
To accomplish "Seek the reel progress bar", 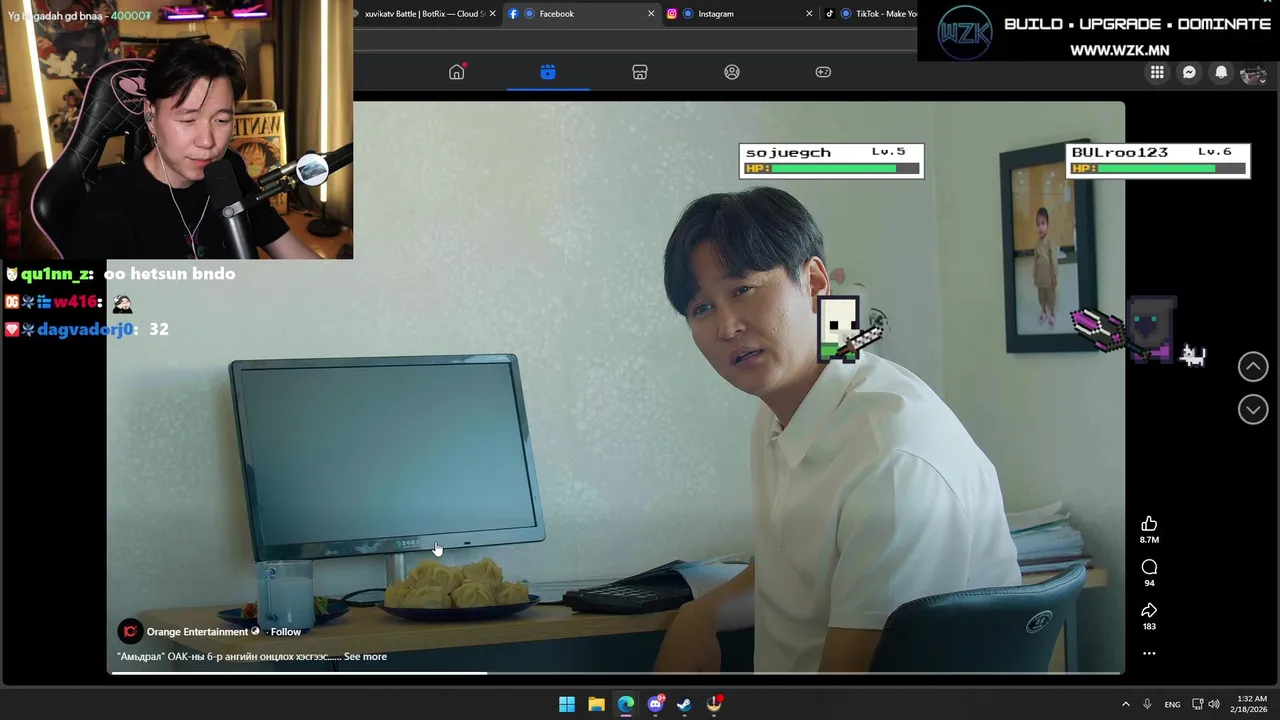I will [616, 673].
